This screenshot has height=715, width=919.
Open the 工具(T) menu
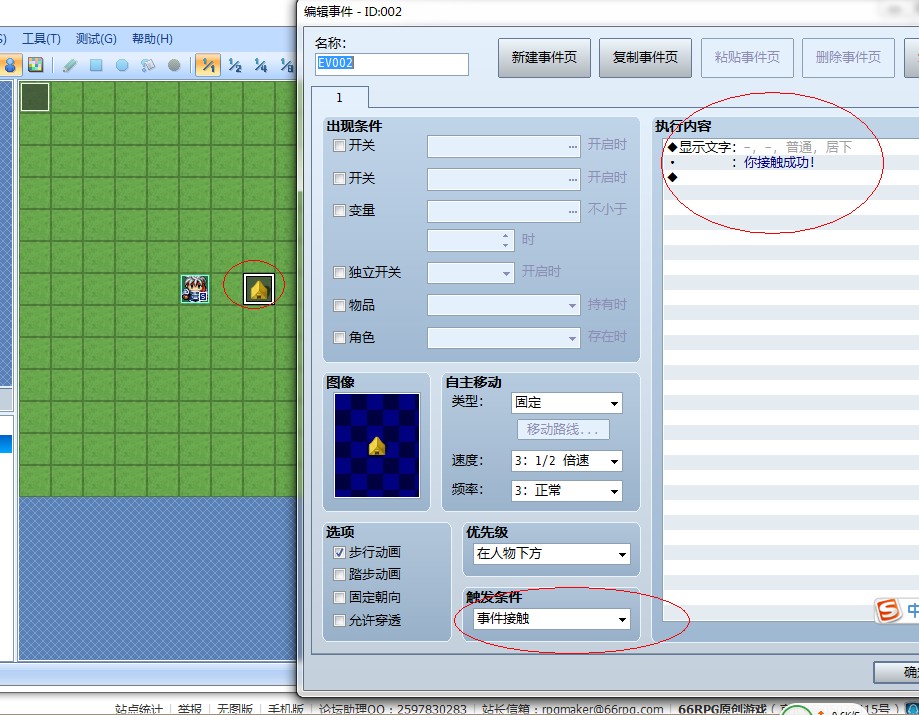[41, 39]
